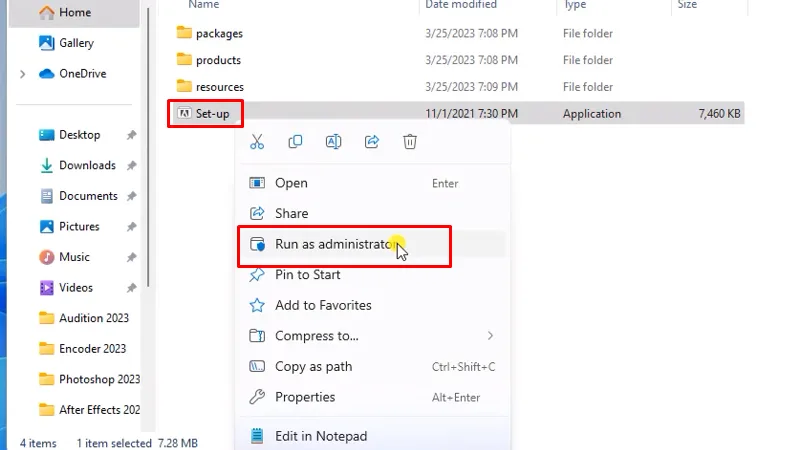Viewport: 800px width, 450px height.
Task: Click the Set-up application icon
Action: click(x=184, y=113)
